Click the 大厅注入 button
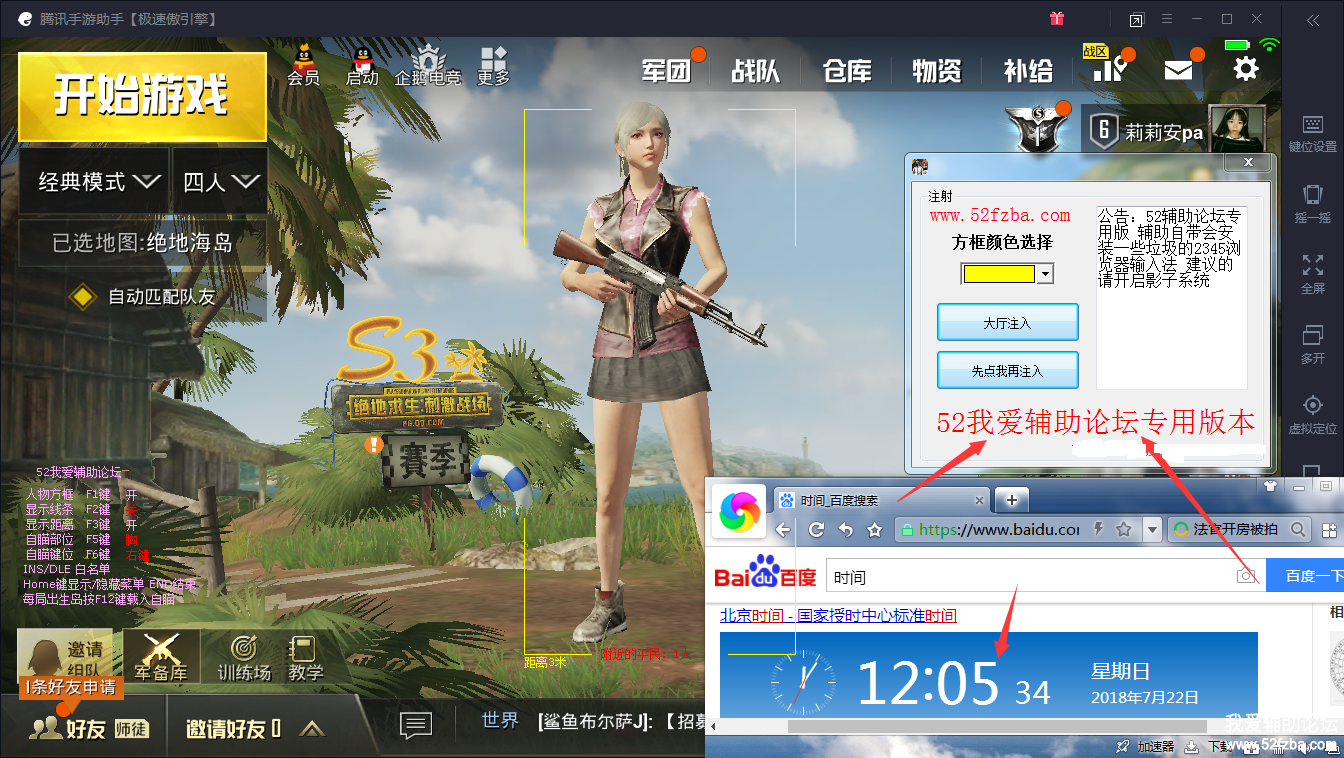Screen dimensions: 1344x758 [1007, 323]
